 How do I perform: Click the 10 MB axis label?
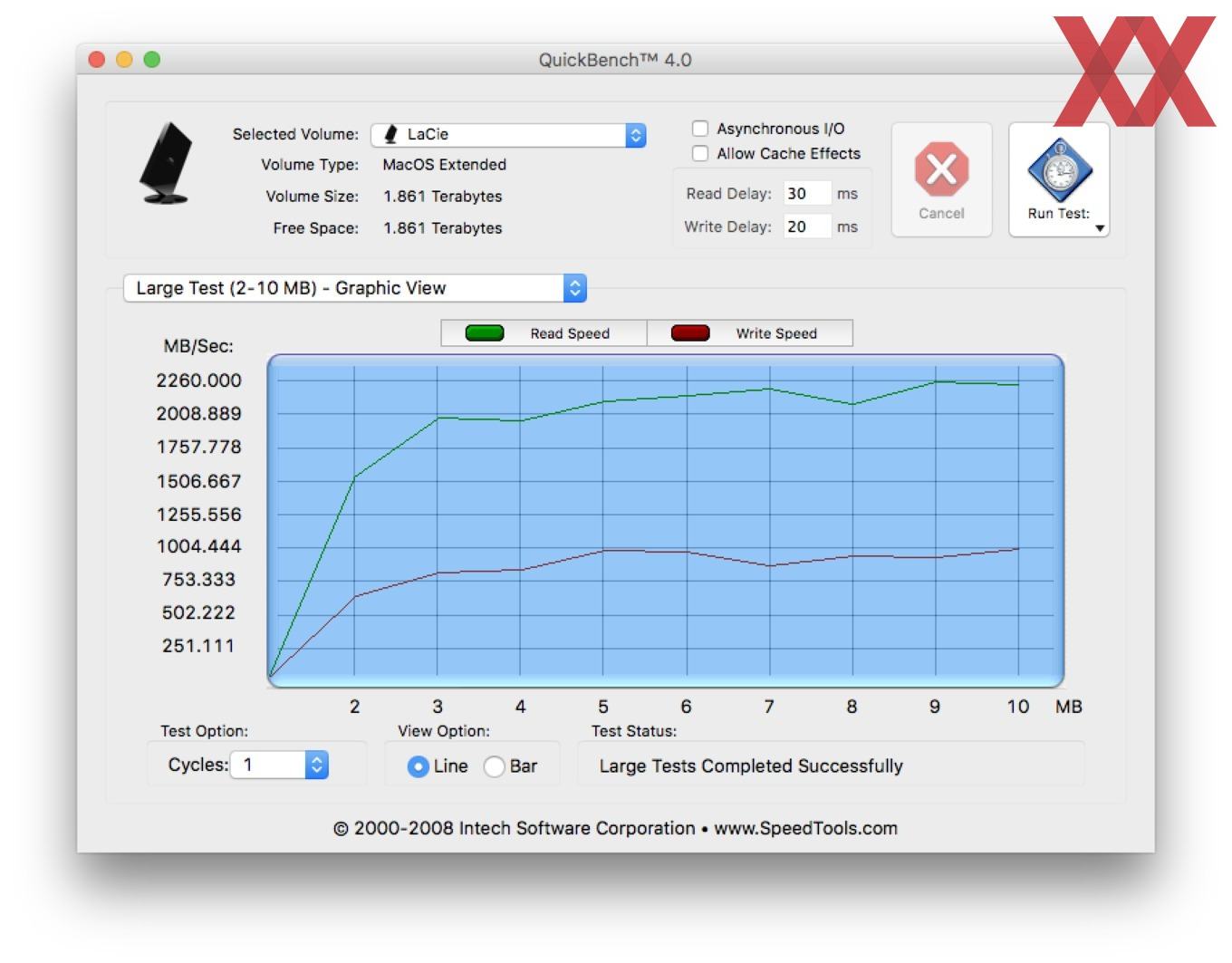[x=1017, y=707]
